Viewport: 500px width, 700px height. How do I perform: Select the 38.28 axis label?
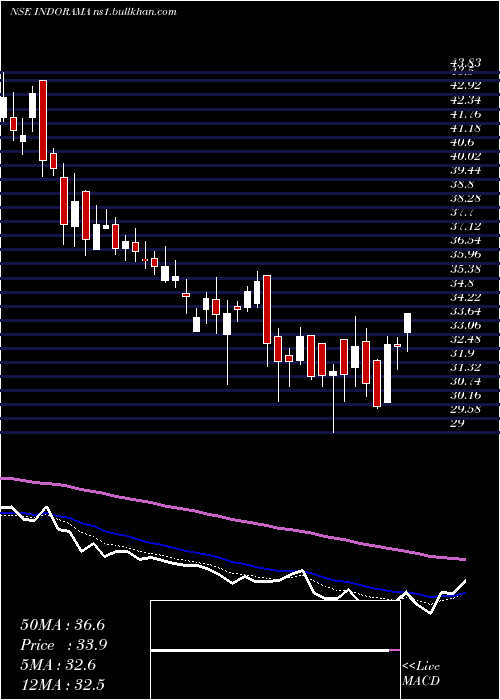tap(466, 199)
